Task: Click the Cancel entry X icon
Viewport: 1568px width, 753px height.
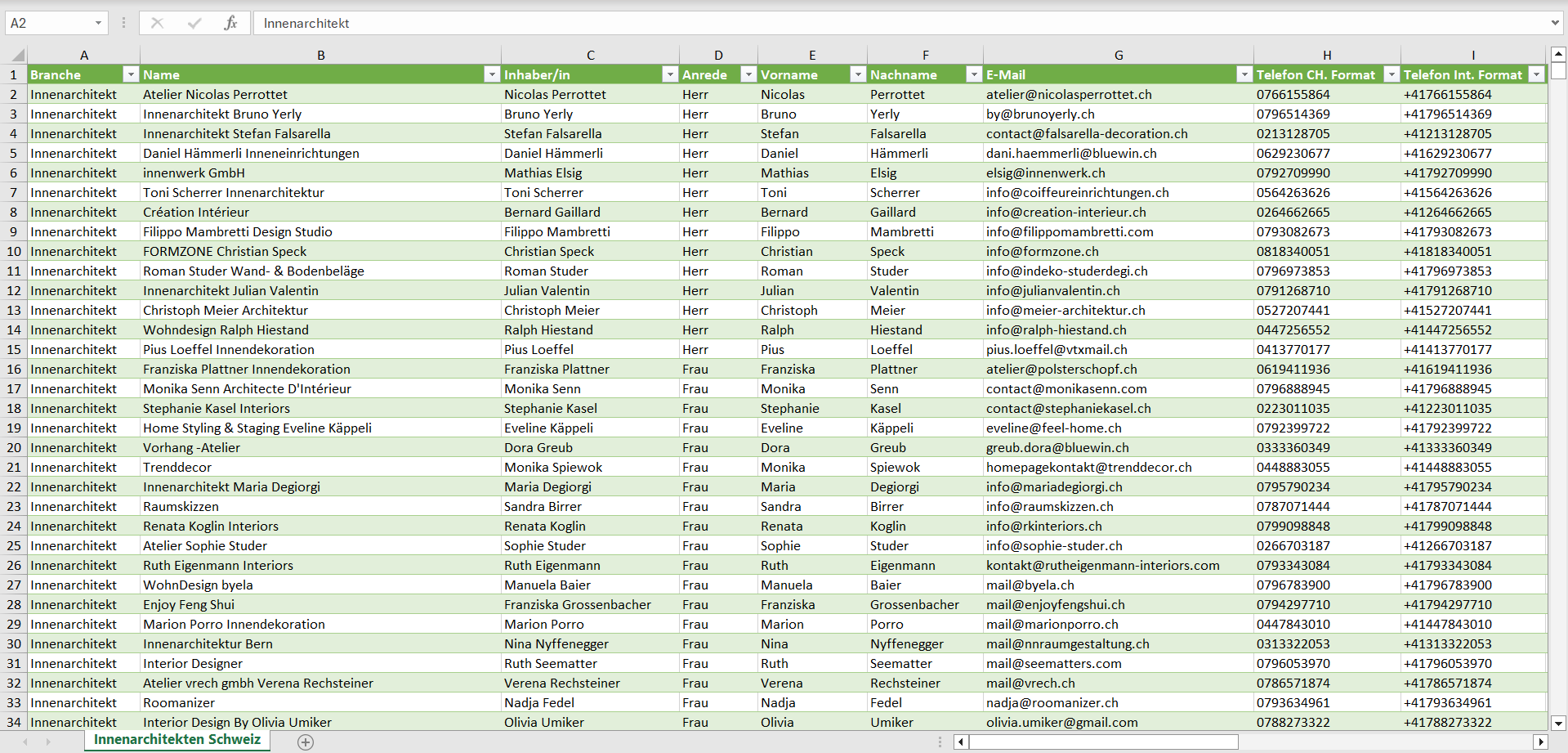Action: [x=157, y=23]
